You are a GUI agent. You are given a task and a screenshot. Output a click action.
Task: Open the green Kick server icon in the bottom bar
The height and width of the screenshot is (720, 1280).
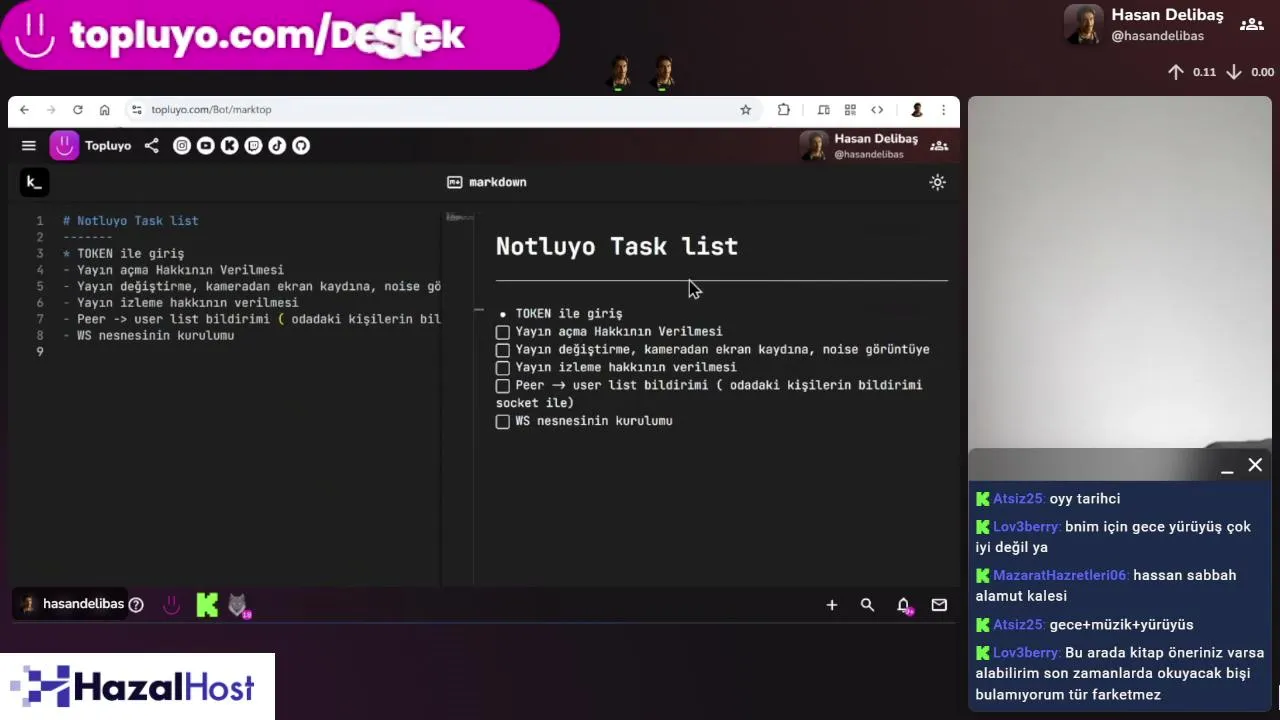click(x=207, y=605)
